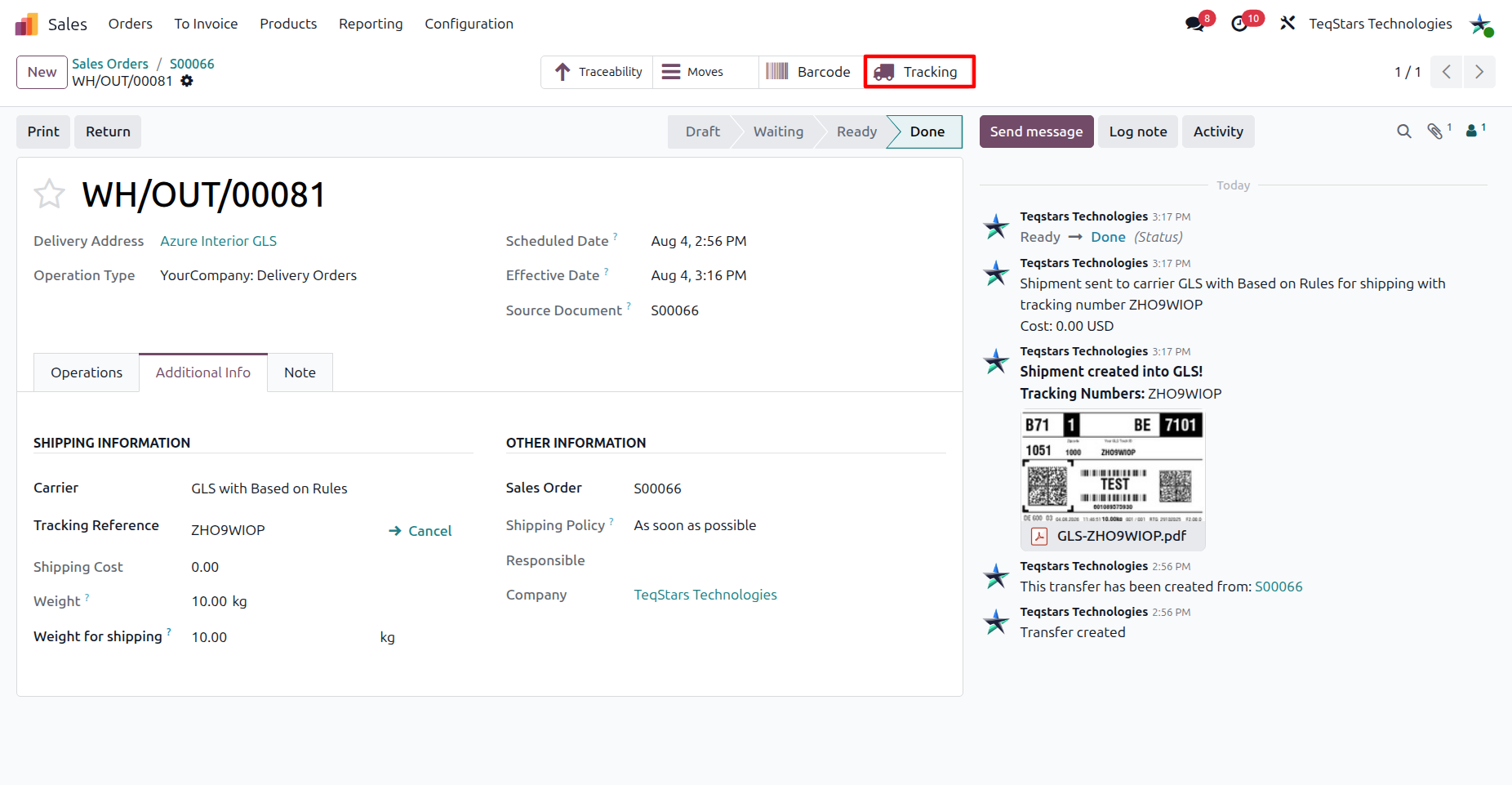The image size is (1512, 785).
Task: Open followers person icon
Action: [x=1471, y=131]
